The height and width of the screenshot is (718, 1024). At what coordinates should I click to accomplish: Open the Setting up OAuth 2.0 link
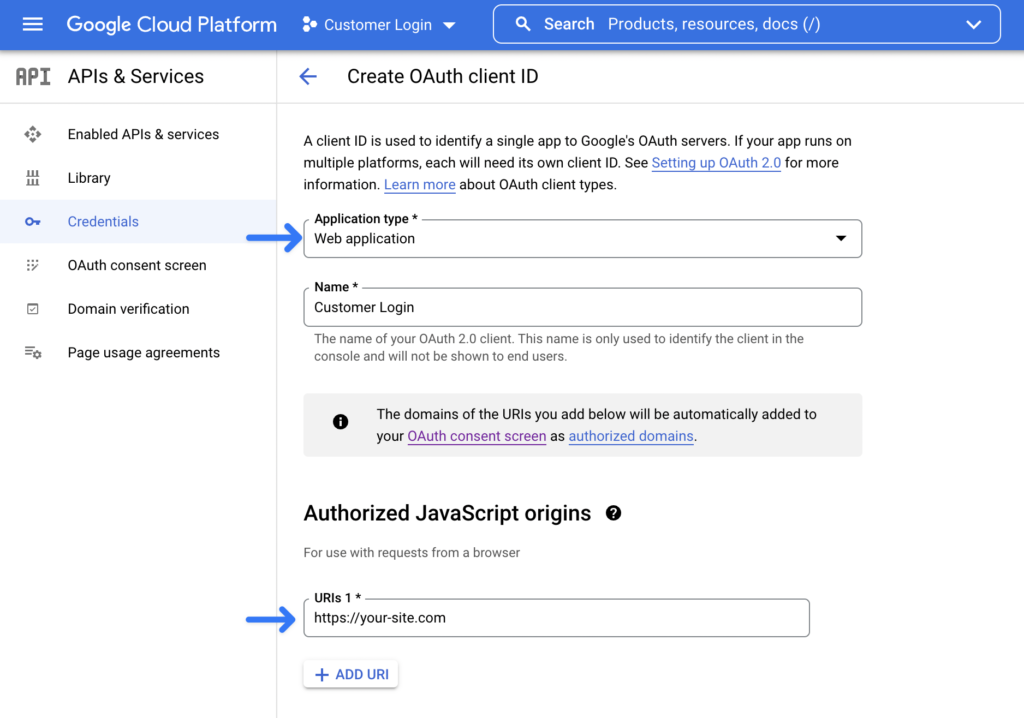coord(715,163)
